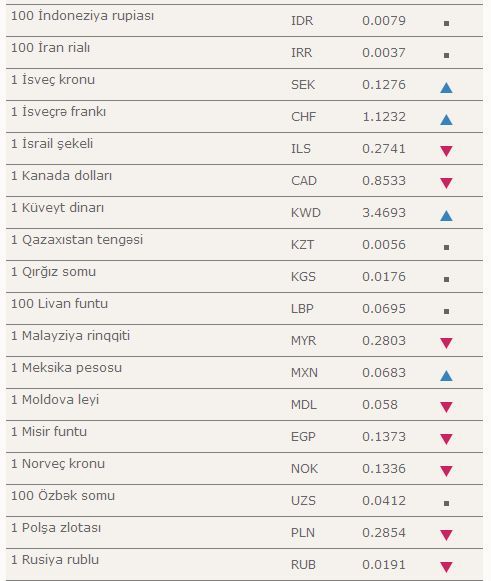Viewport: 491px width, 581px height.
Task: Select the 1 Küveyt dinarı currency name
Action: 57,208
